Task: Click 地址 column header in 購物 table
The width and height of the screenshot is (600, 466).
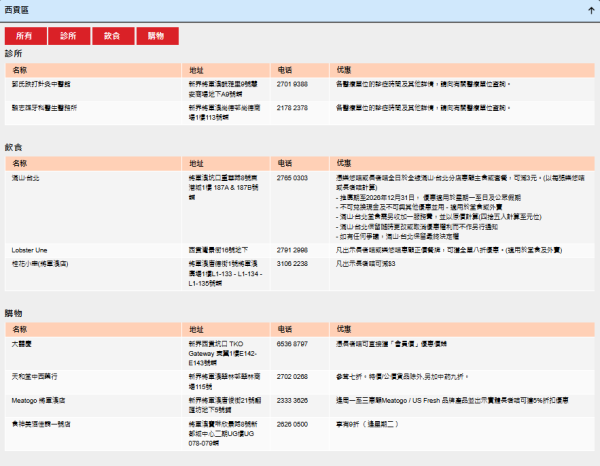Action: coord(196,329)
